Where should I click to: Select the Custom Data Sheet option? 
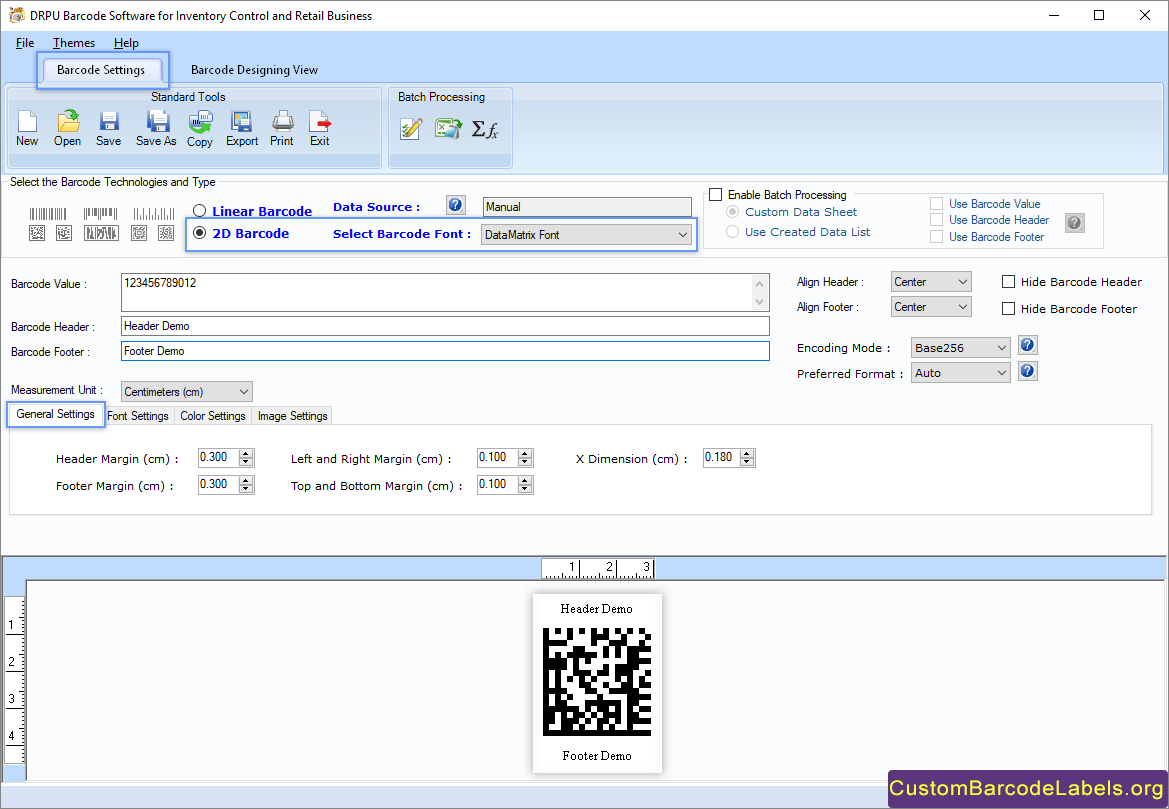point(732,212)
